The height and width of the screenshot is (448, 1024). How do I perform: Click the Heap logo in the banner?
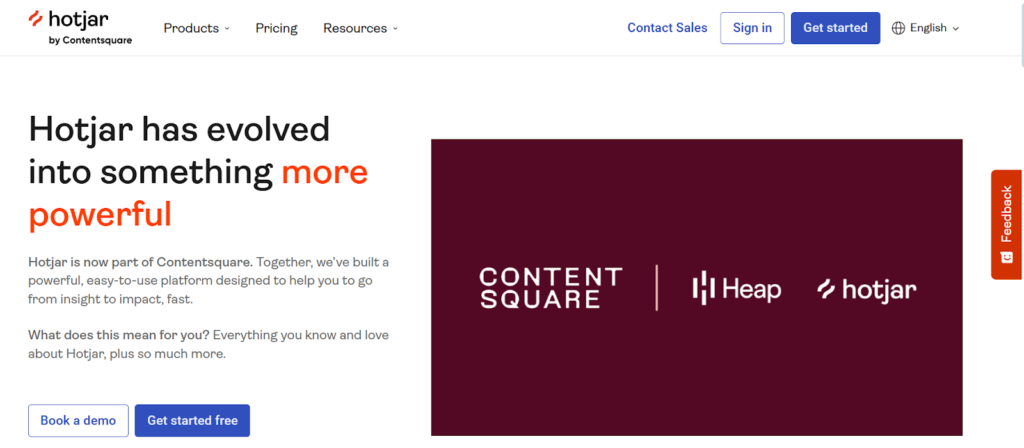tap(736, 289)
